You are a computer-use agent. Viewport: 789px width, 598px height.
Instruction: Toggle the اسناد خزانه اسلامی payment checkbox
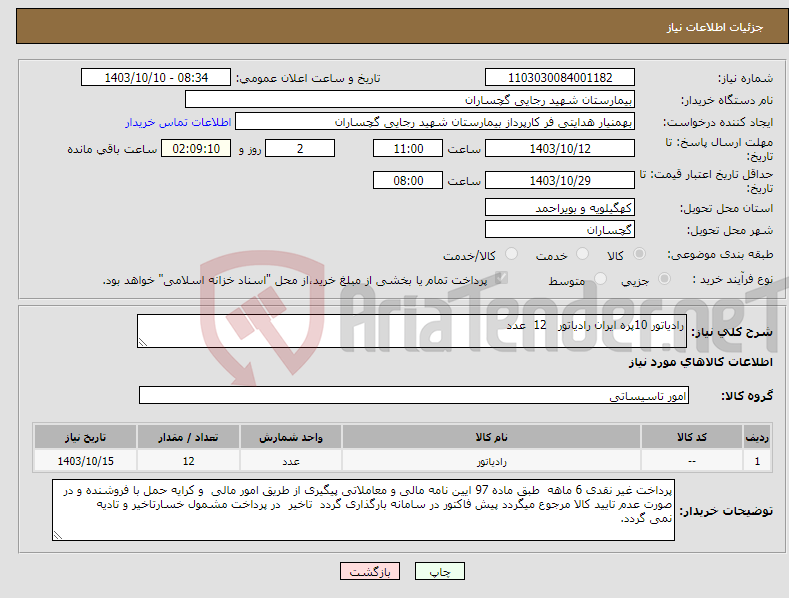click(x=501, y=277)
